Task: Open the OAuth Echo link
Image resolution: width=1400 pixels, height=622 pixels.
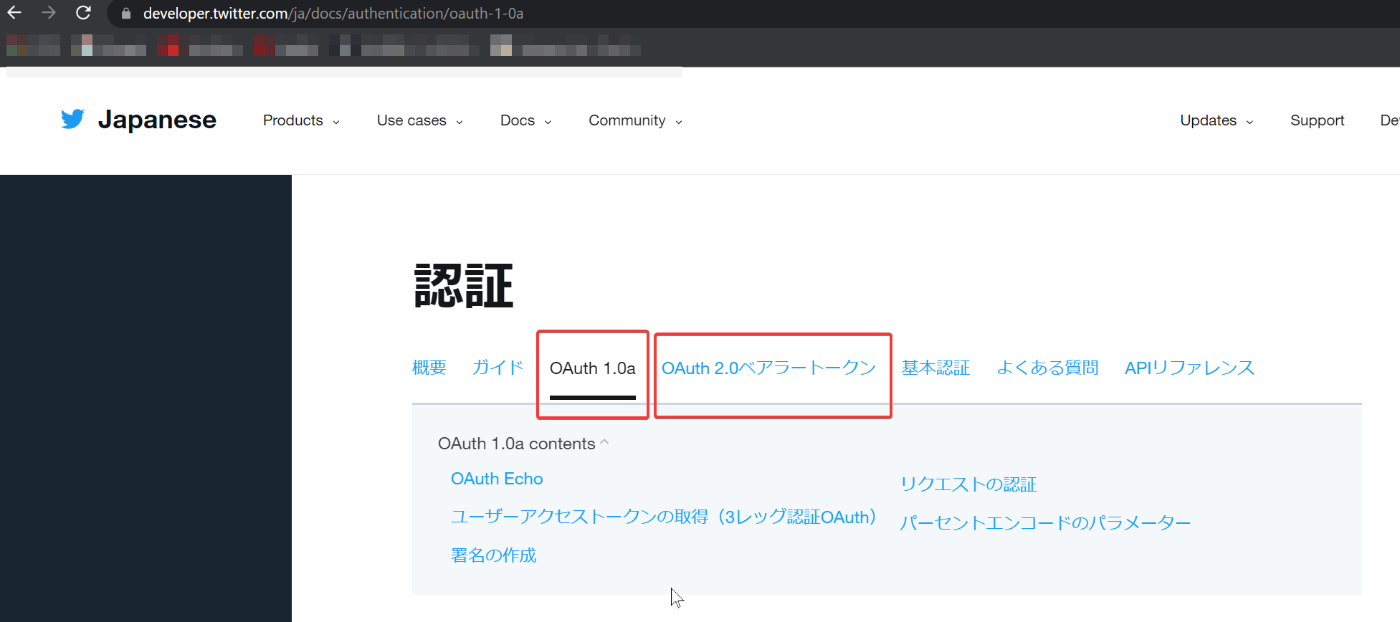Action: click(x=497, y=479)
